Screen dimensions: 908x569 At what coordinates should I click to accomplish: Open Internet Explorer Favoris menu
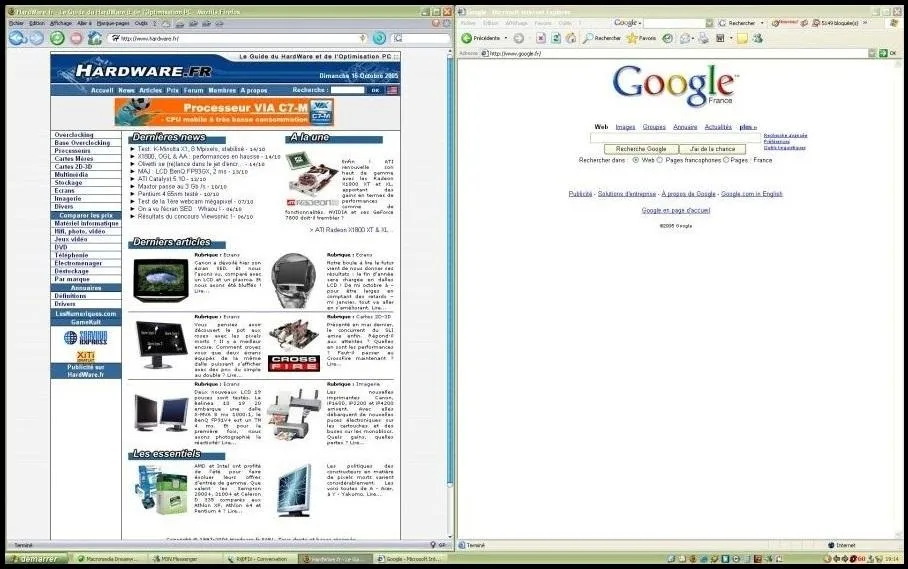(x=543, y=23)
